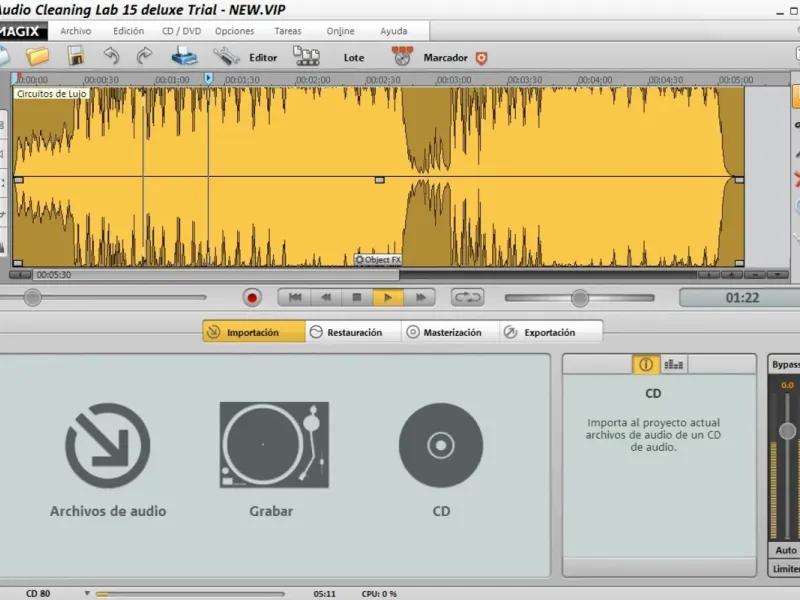Open the CD 80 dropdown arrow in status bar
The image size is (800, 600).
pyautogui.click(x=87, y=593)
